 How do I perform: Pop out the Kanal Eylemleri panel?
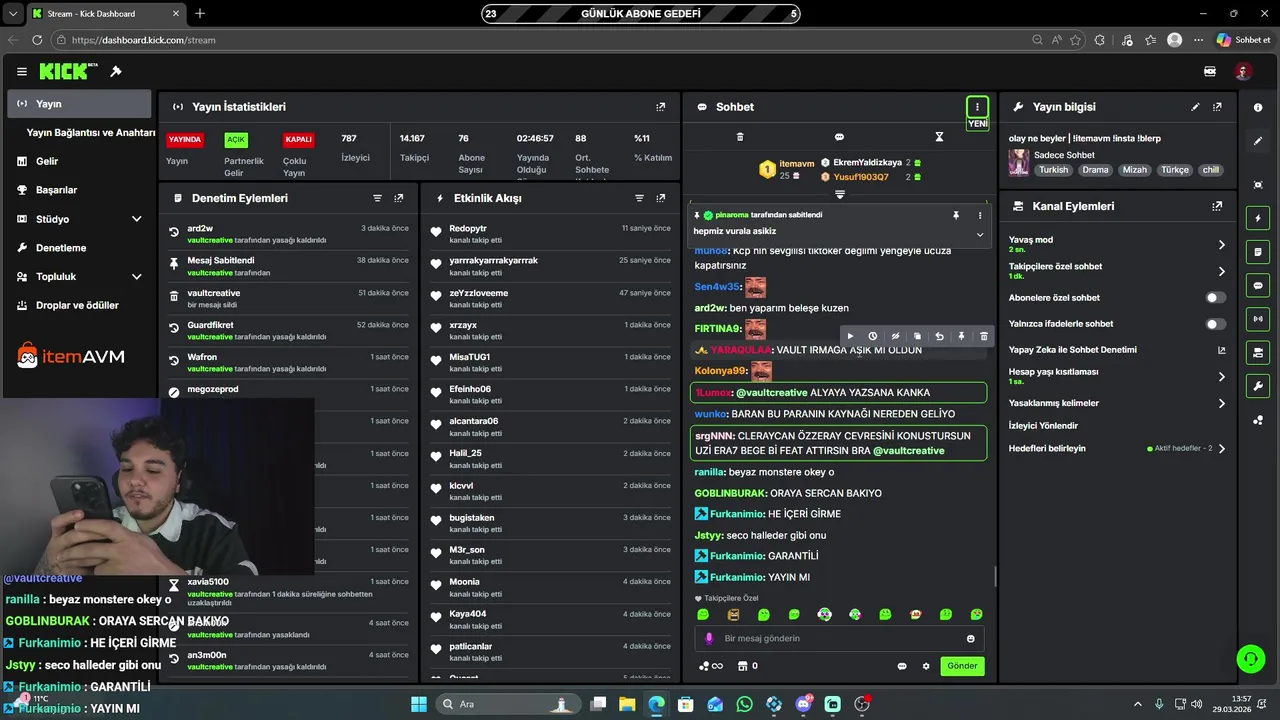click(1217, 206)
